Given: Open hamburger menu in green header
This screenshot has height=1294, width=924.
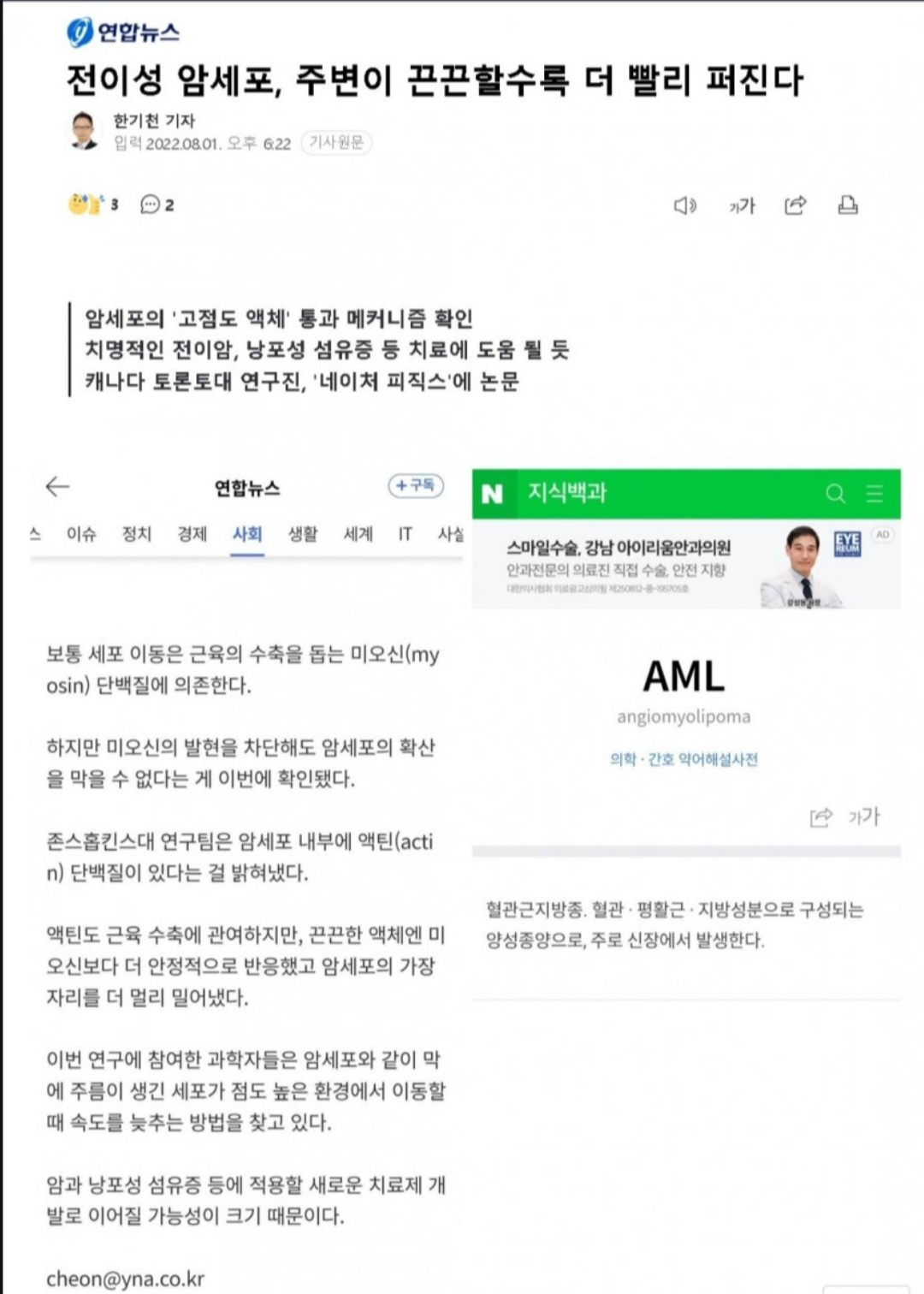Looking at the screenshot, I should coord(874,494).
